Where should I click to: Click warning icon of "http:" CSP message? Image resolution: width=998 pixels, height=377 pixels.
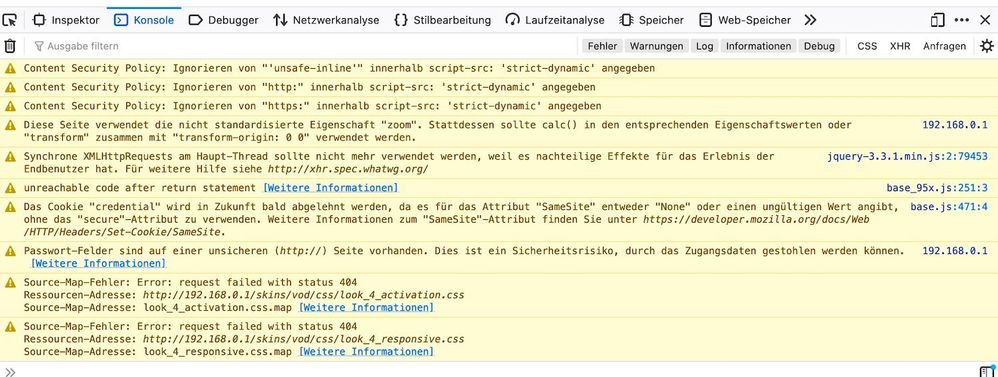tap(10, 87)
